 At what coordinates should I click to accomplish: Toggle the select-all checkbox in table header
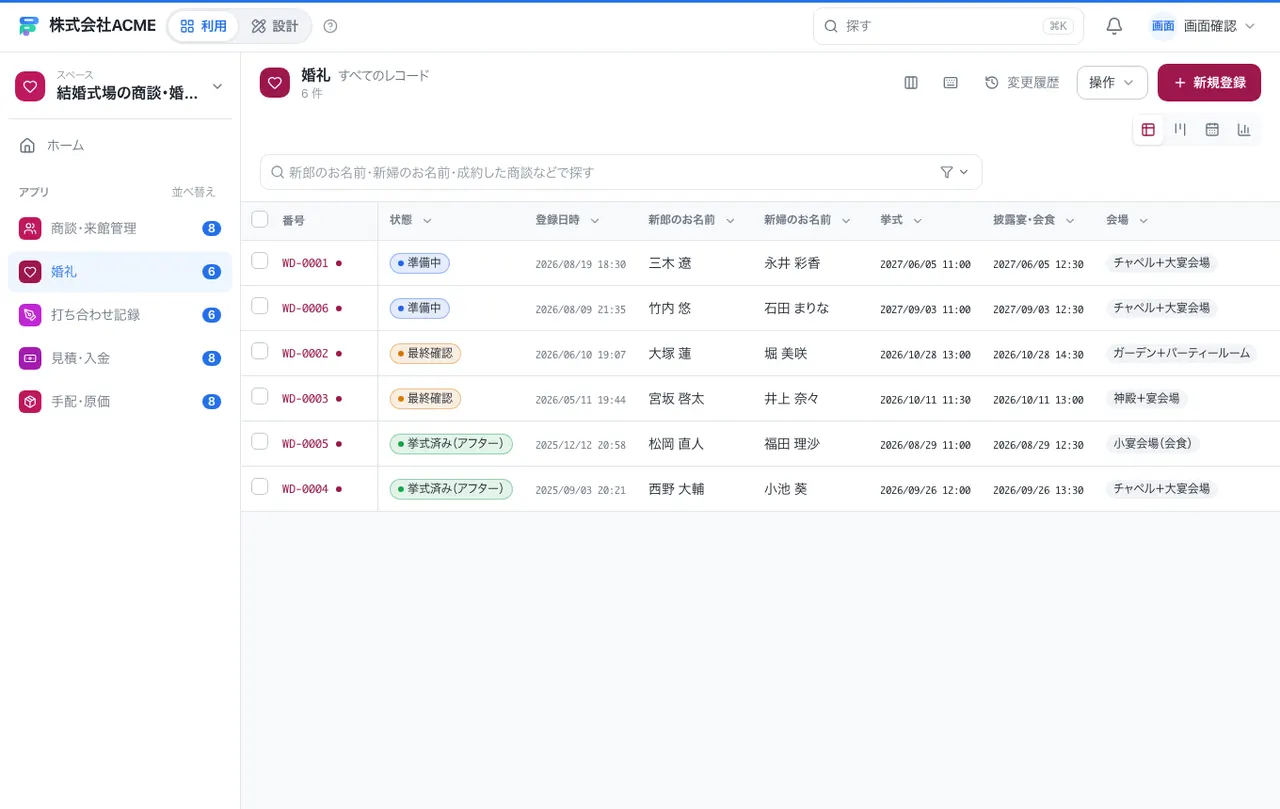(260, 219)
